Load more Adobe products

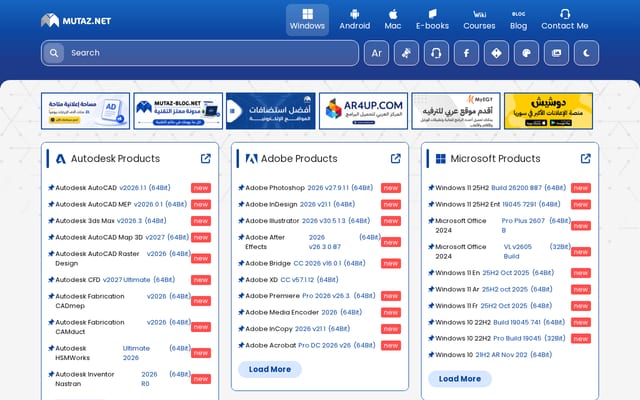click(x=270, y=369)
